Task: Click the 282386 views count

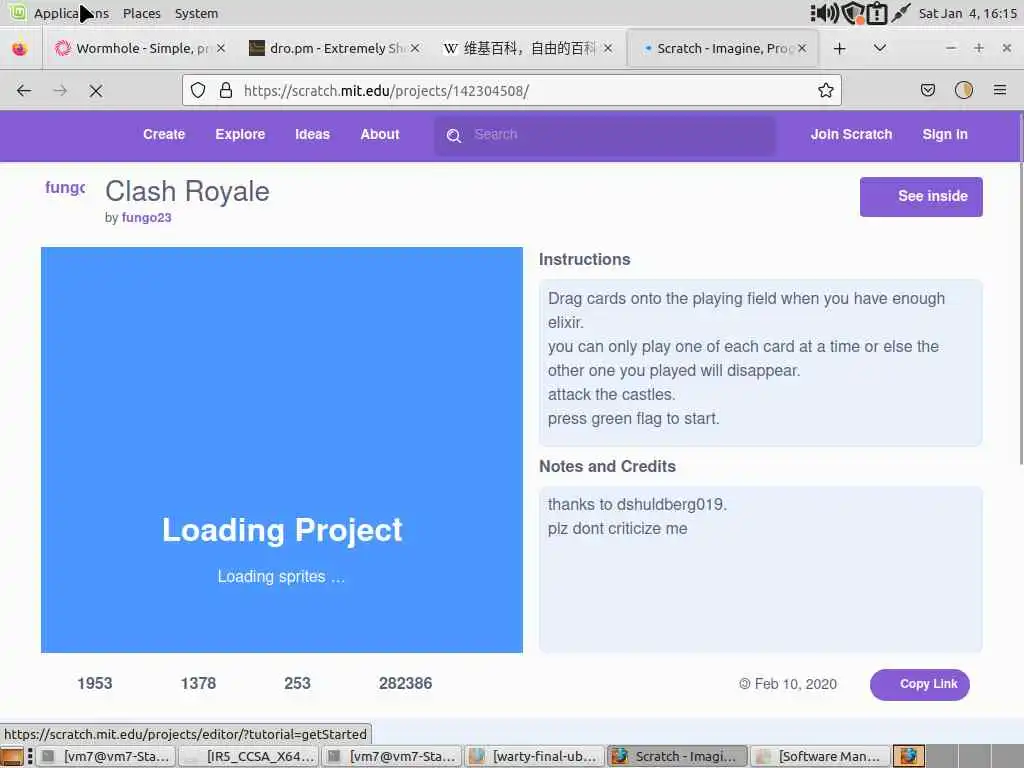Action: pos(406,684)
